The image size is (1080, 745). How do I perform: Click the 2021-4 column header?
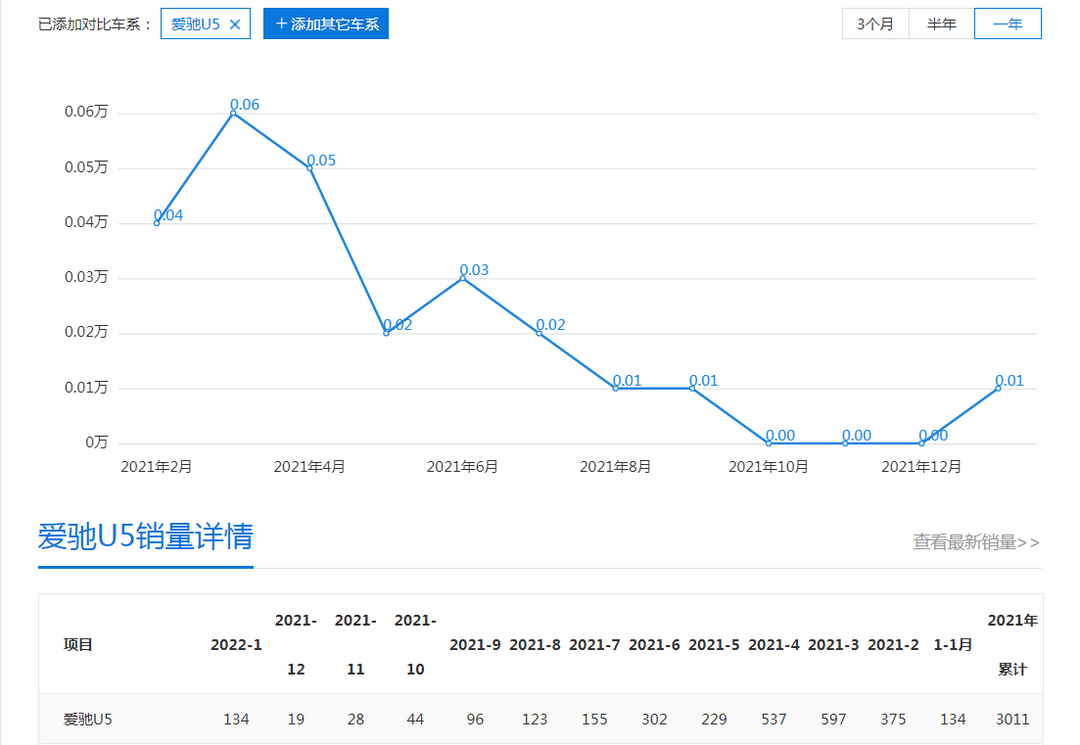click(x=773, y=644)
